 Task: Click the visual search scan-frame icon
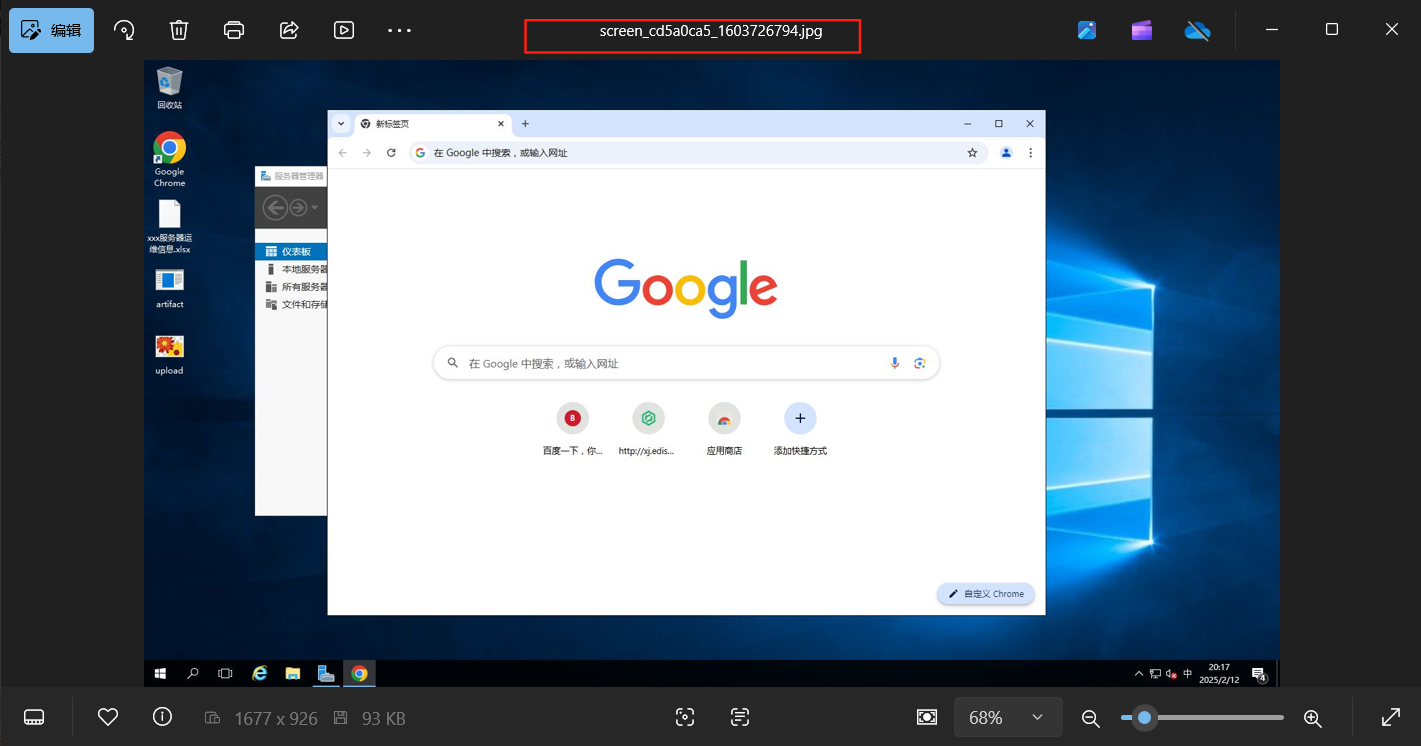click(685, 717)
